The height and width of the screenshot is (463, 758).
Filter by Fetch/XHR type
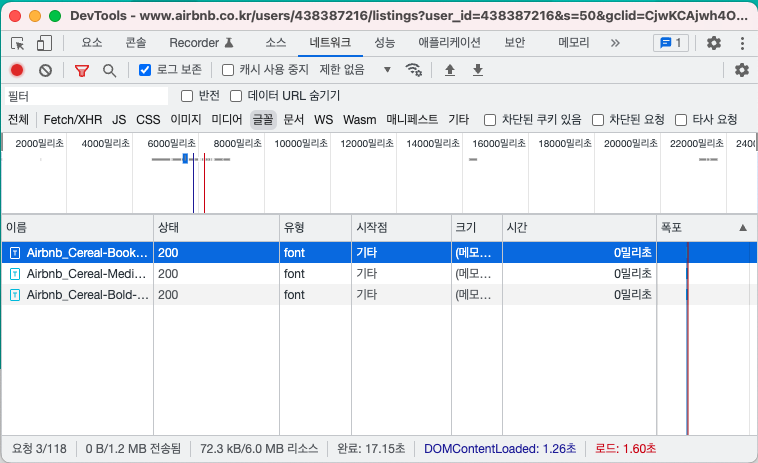click(73, 120)
